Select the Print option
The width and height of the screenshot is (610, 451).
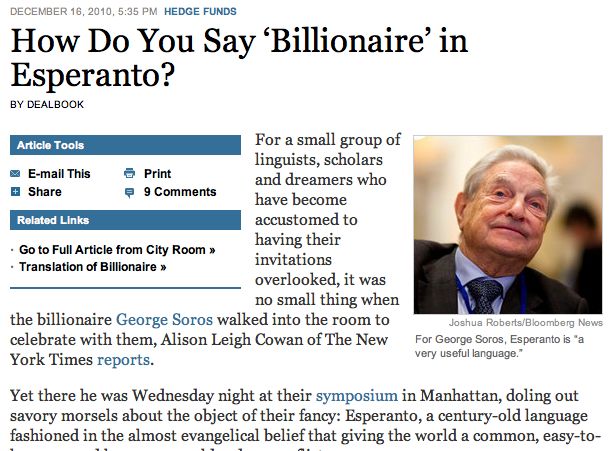pyautogui.click(x=158, y=174)
